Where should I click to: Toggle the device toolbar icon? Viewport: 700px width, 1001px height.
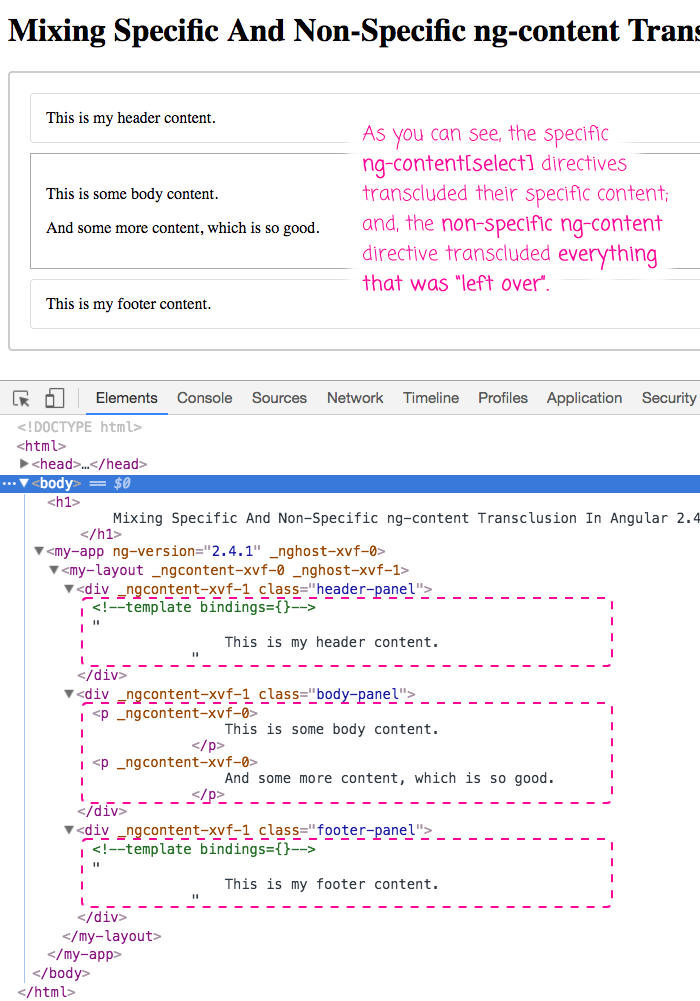pyautogui.click(x=55, y=398)
